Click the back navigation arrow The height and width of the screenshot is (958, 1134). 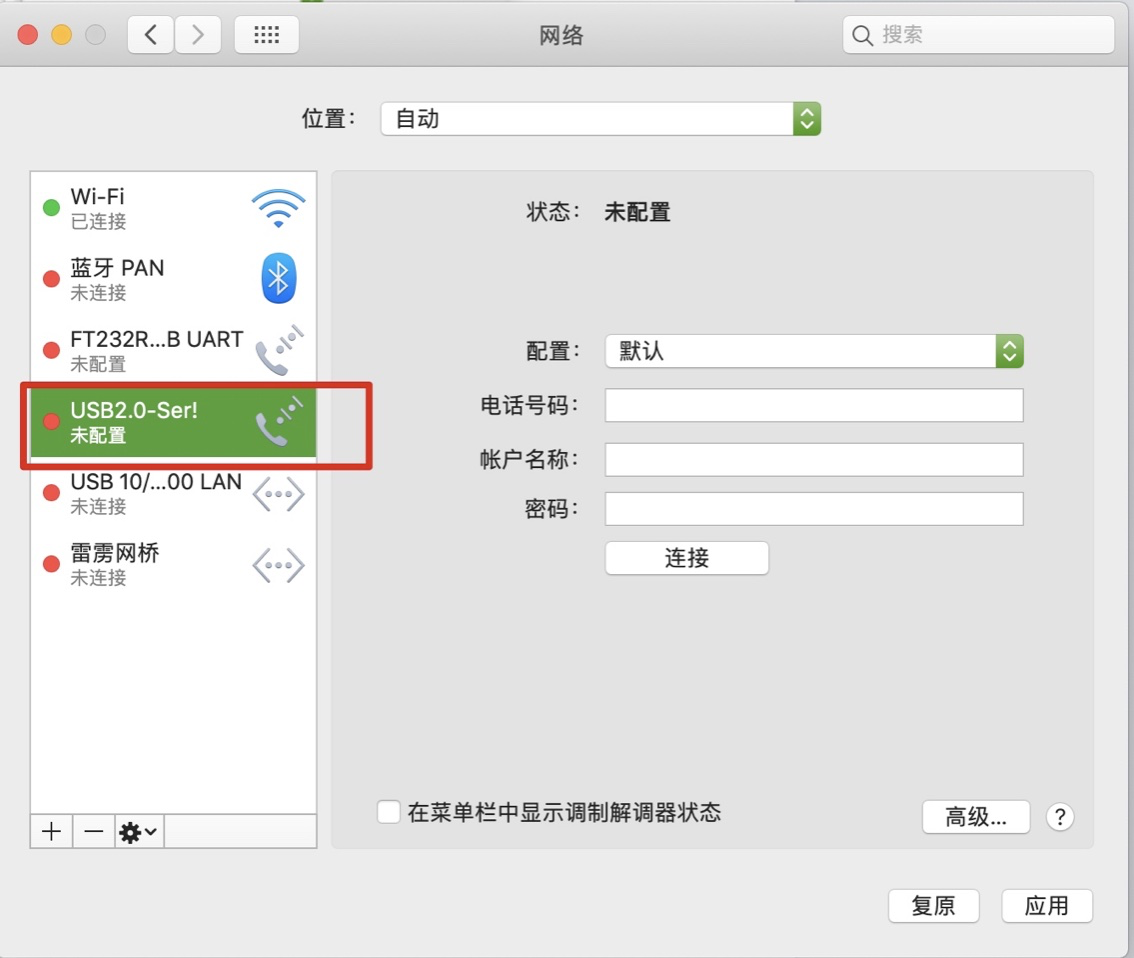tap(149, 33)
